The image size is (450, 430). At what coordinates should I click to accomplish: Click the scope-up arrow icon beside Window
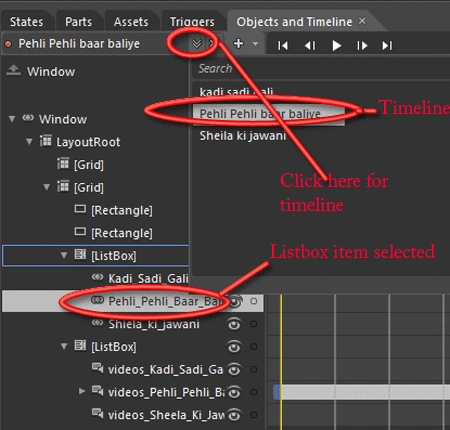13,70
